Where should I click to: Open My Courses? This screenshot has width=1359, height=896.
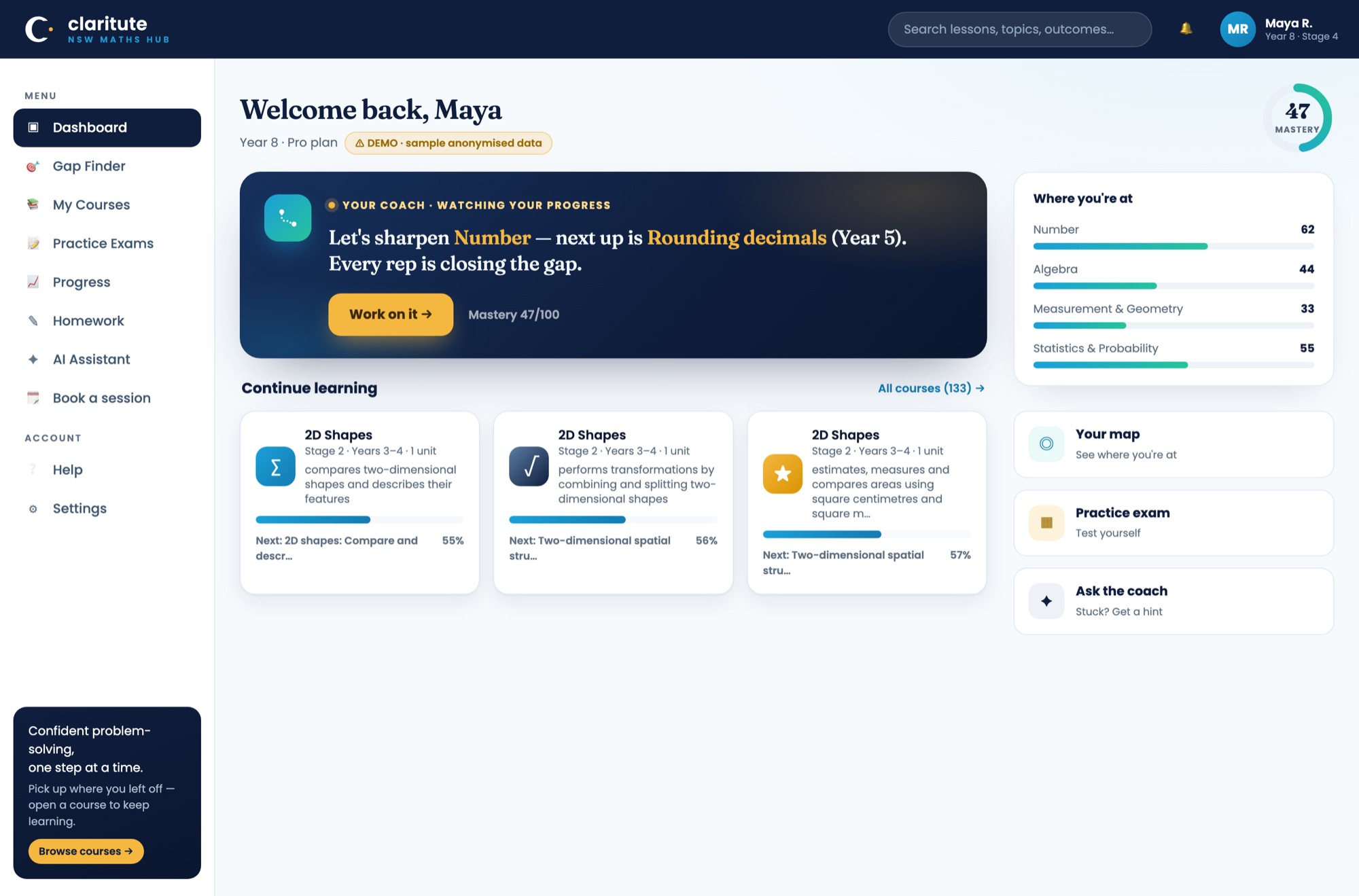click(x=107, y=204)
